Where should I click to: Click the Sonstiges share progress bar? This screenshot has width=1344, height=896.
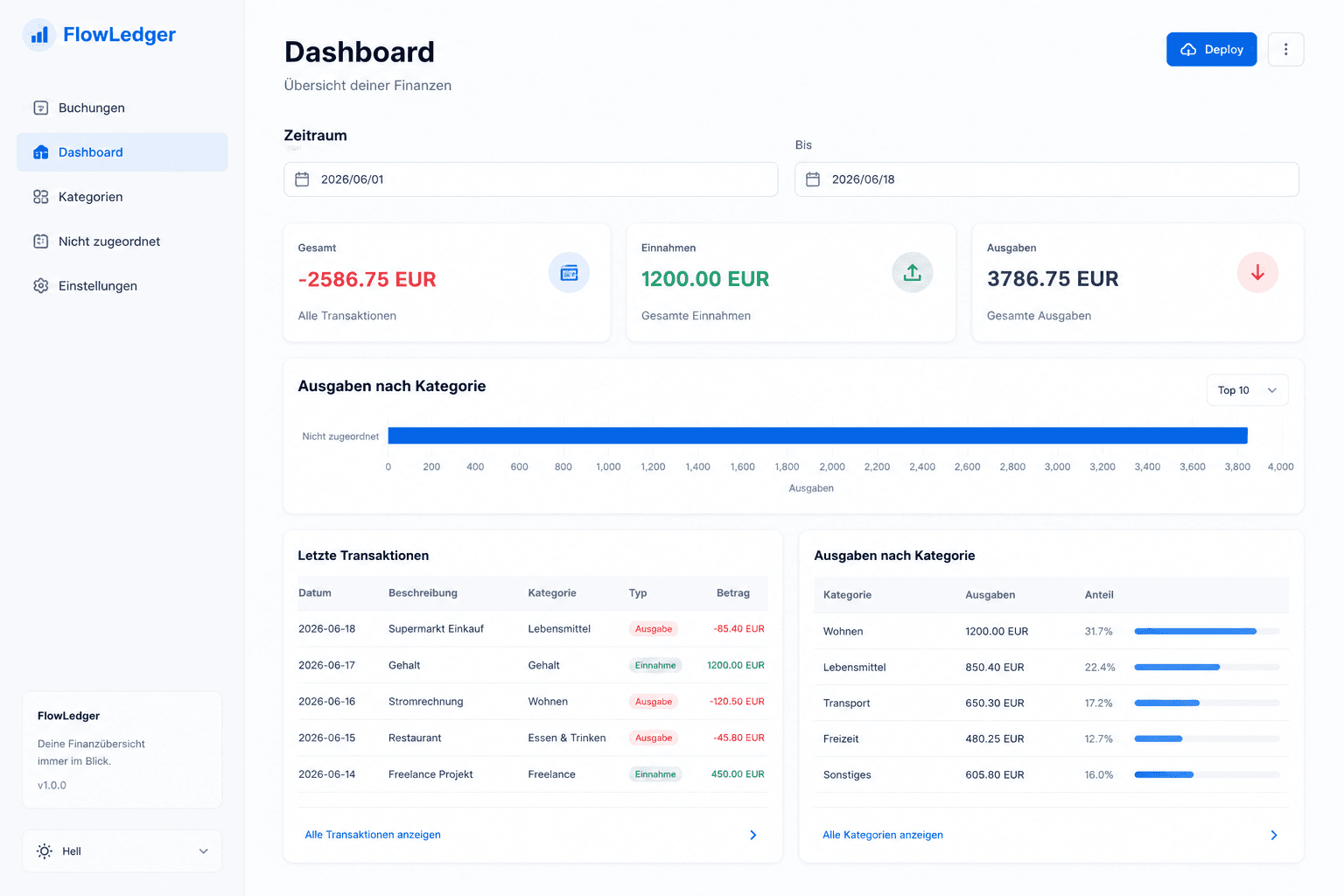[x=1207, y=774]
